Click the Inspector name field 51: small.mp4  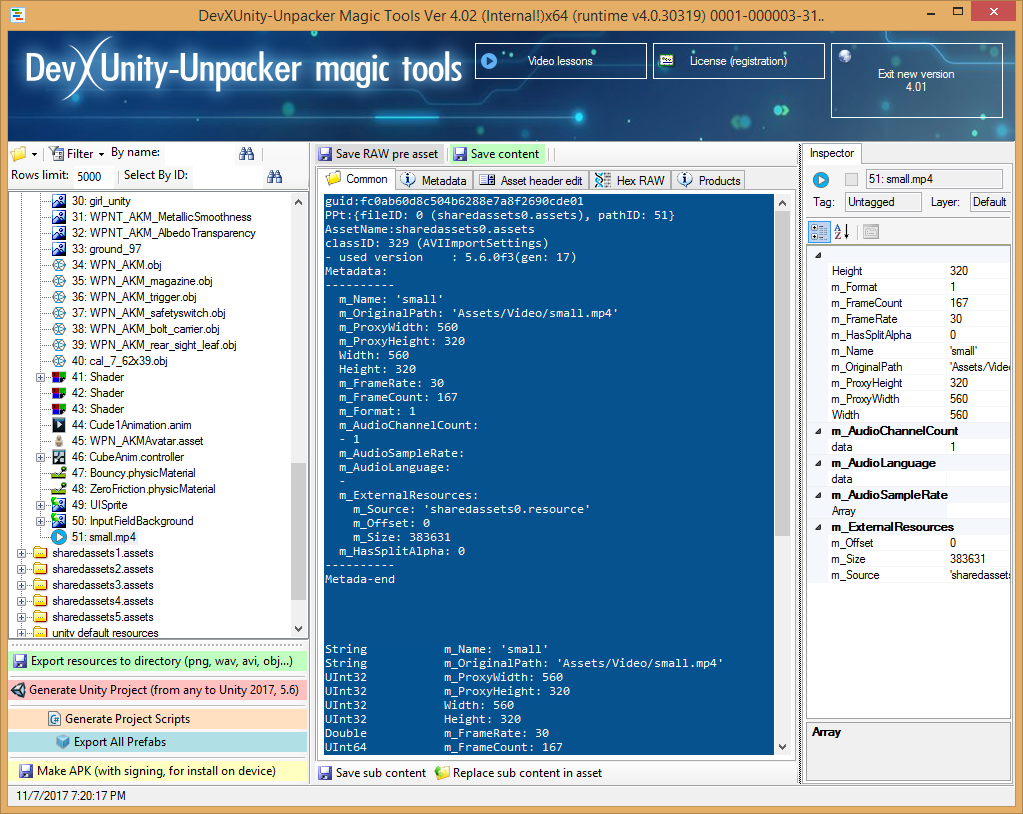[x=934, y=179]
